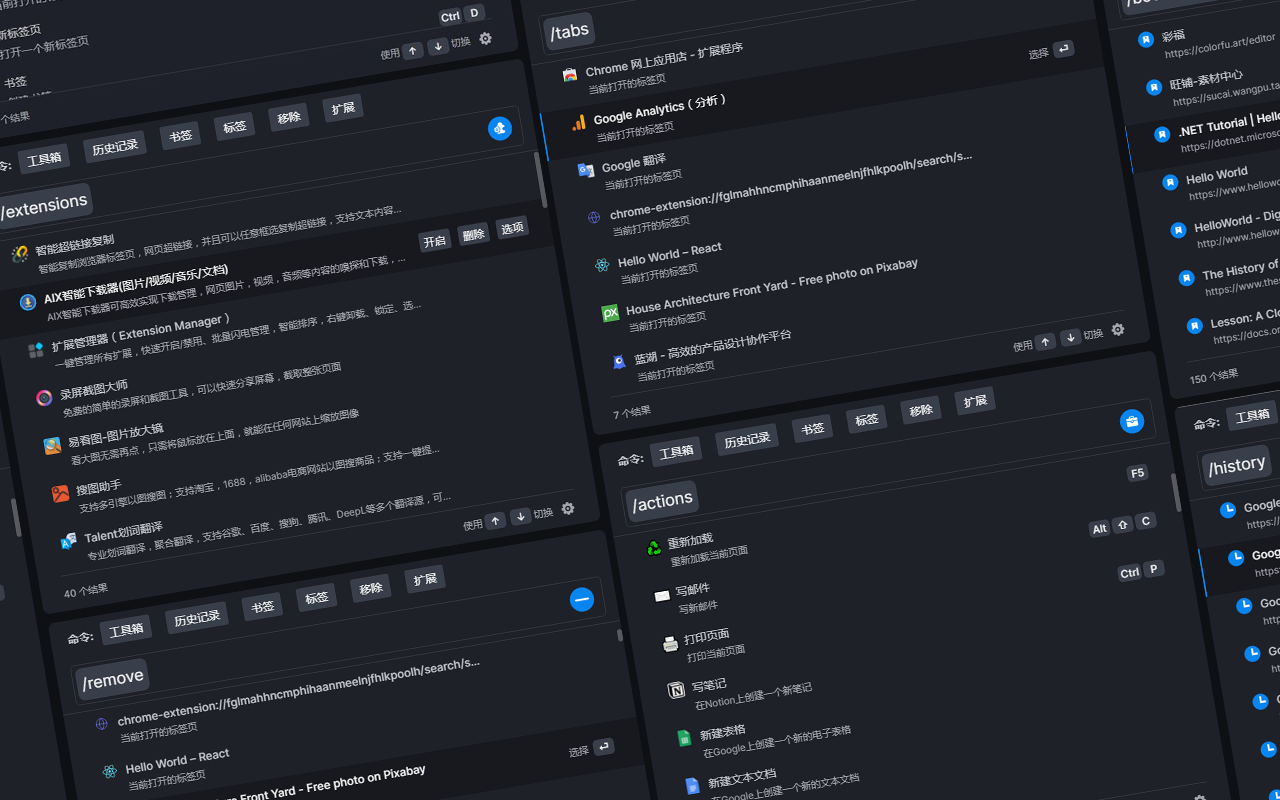This screenshot has width=1280, height=800.
Task: Click the bookmark icon beside .NET Tutorial
Action: coord(1162,134)
